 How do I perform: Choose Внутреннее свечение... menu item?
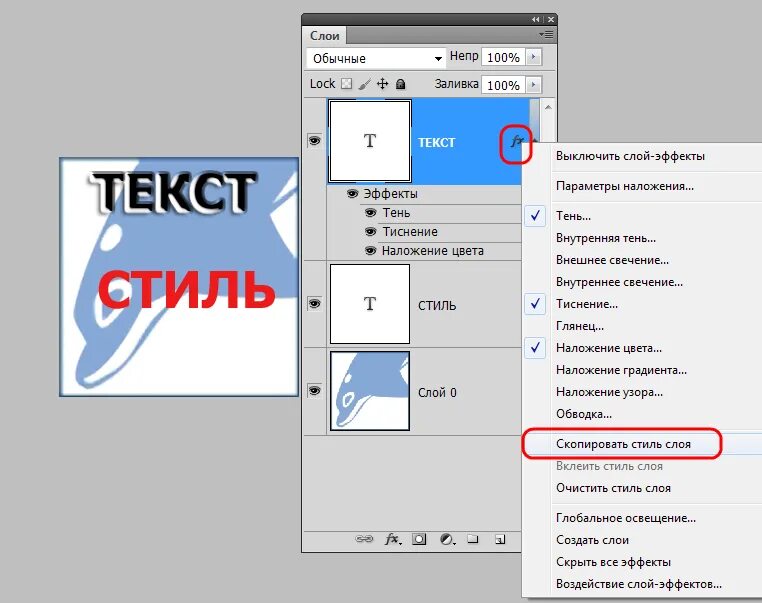point(619,282)
